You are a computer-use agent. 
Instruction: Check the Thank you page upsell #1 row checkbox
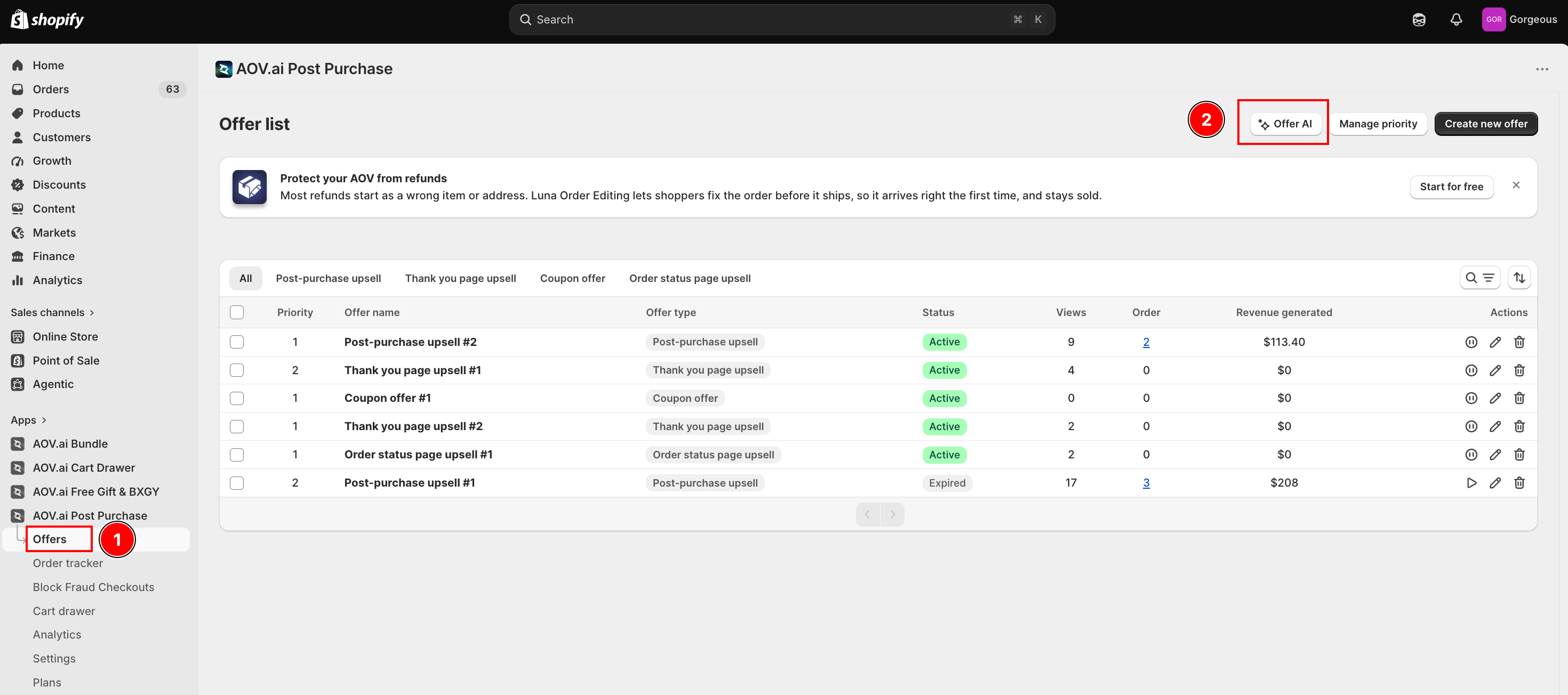tap(237, 370)
